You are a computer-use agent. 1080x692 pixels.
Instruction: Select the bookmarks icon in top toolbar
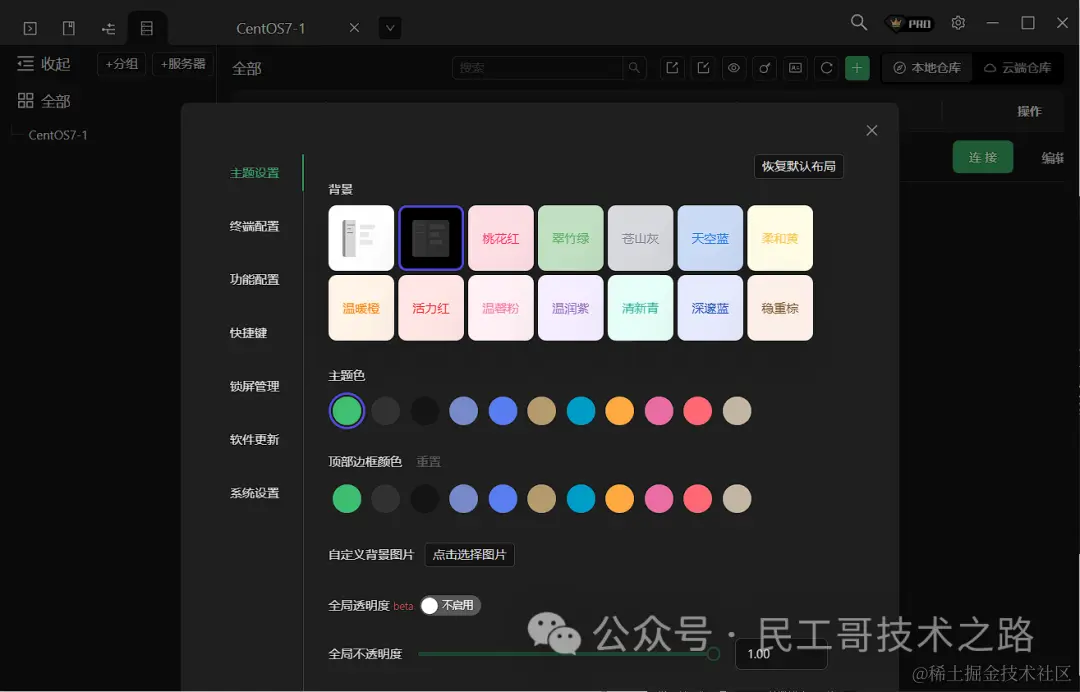(x=68, y=27)
